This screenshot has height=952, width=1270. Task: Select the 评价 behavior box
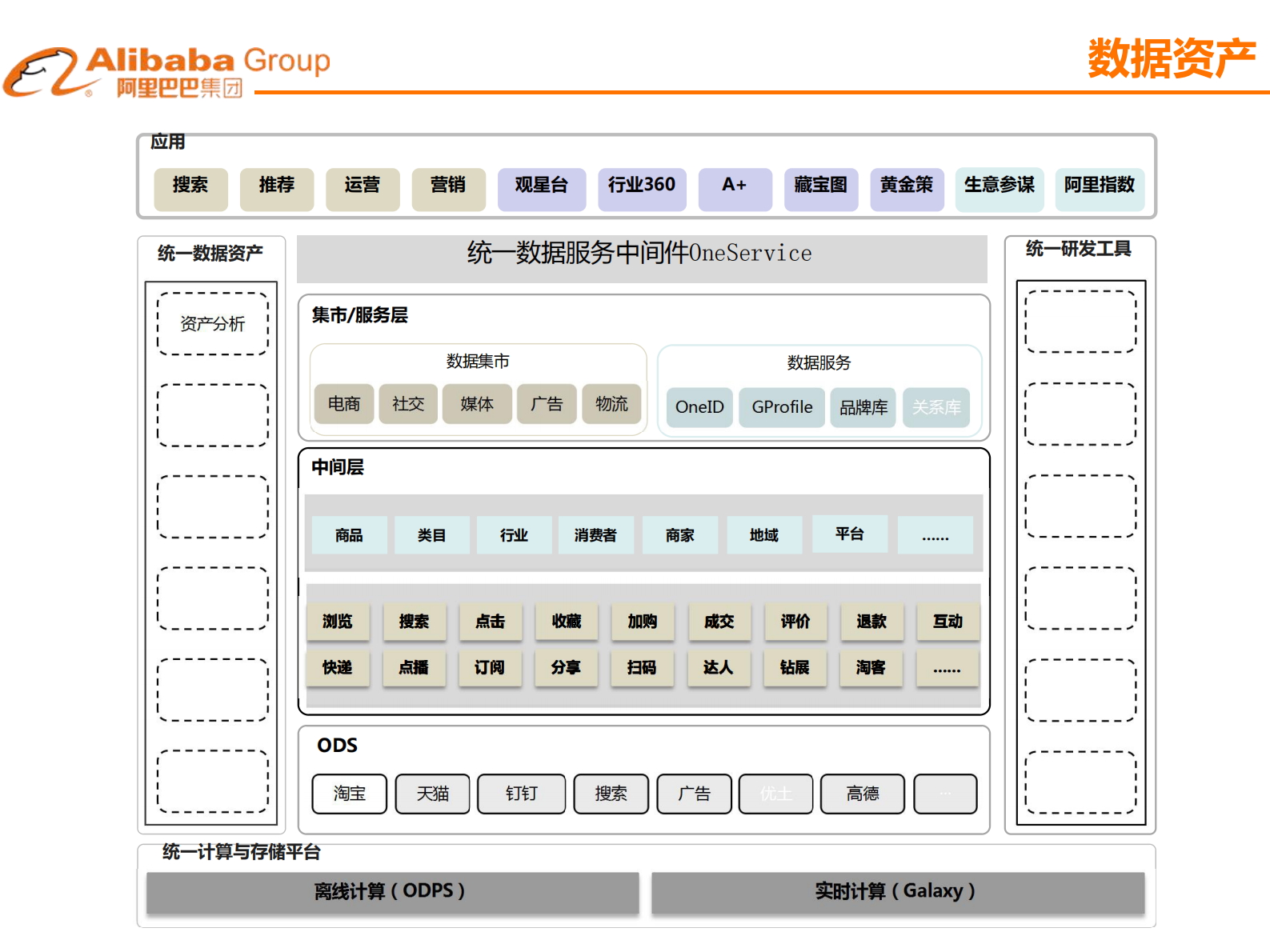(795, 622)
